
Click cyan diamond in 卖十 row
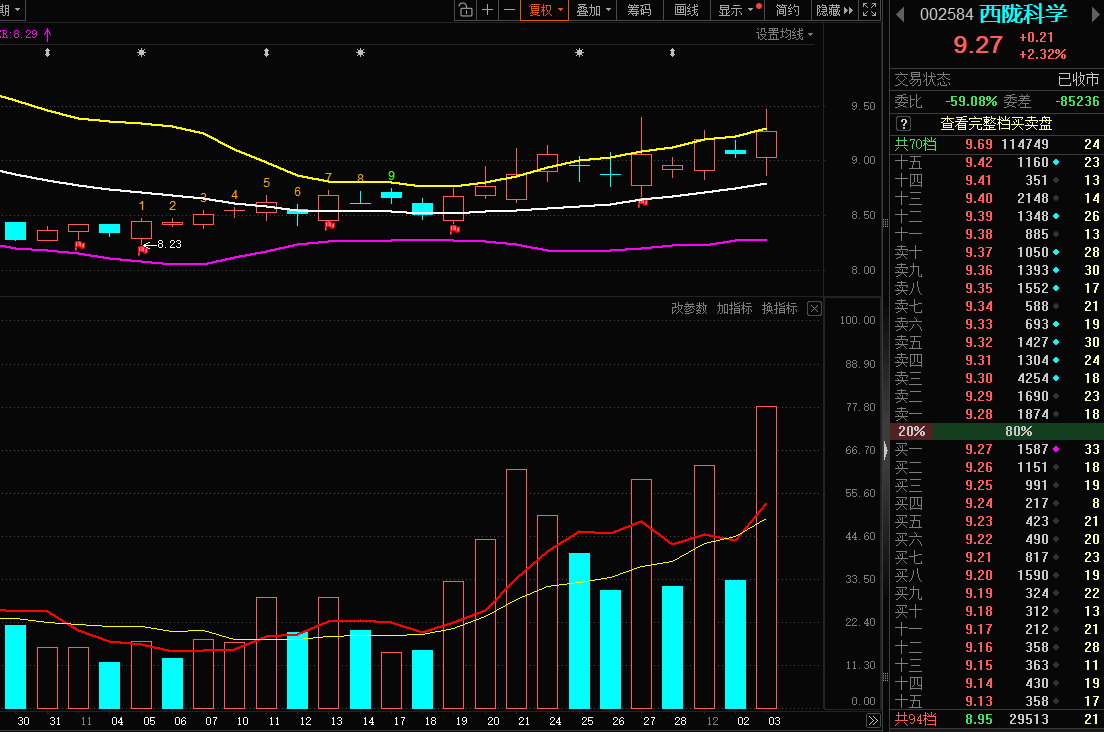point(1056,253)
